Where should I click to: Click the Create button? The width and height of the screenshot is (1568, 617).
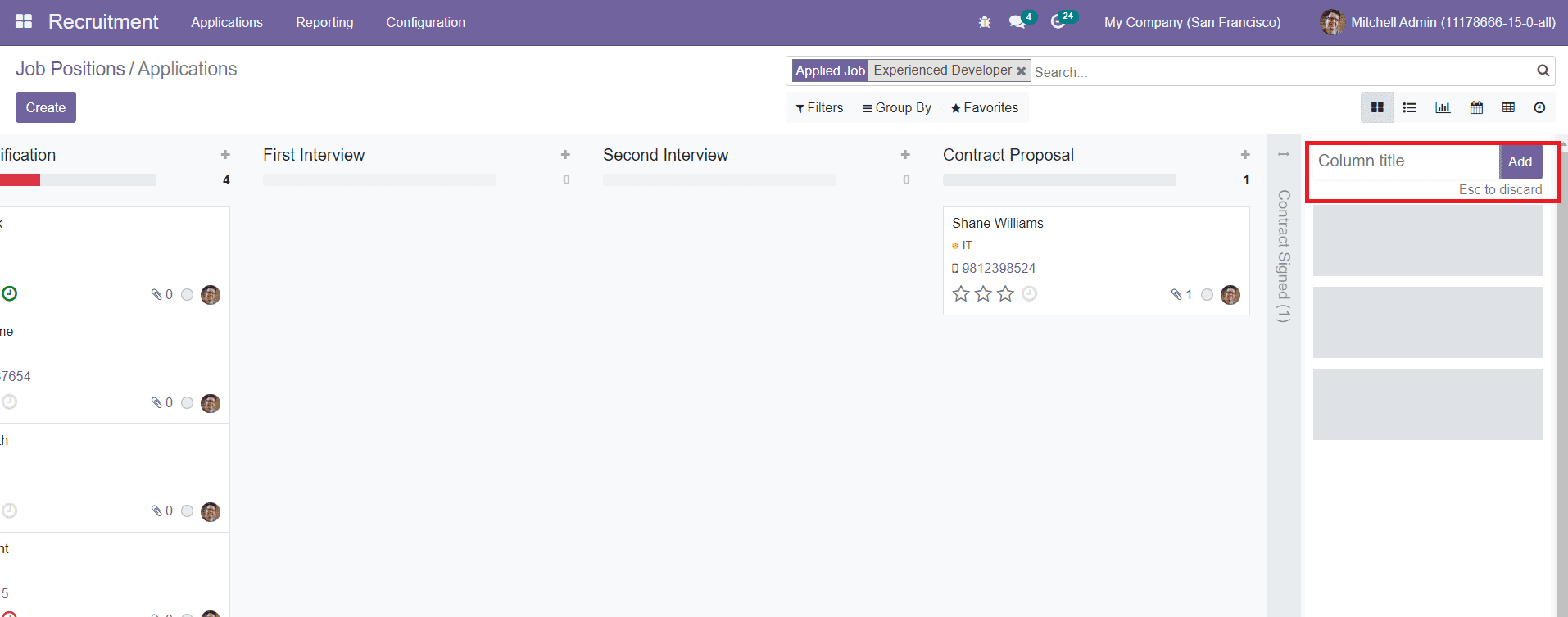tap(46, 107)
